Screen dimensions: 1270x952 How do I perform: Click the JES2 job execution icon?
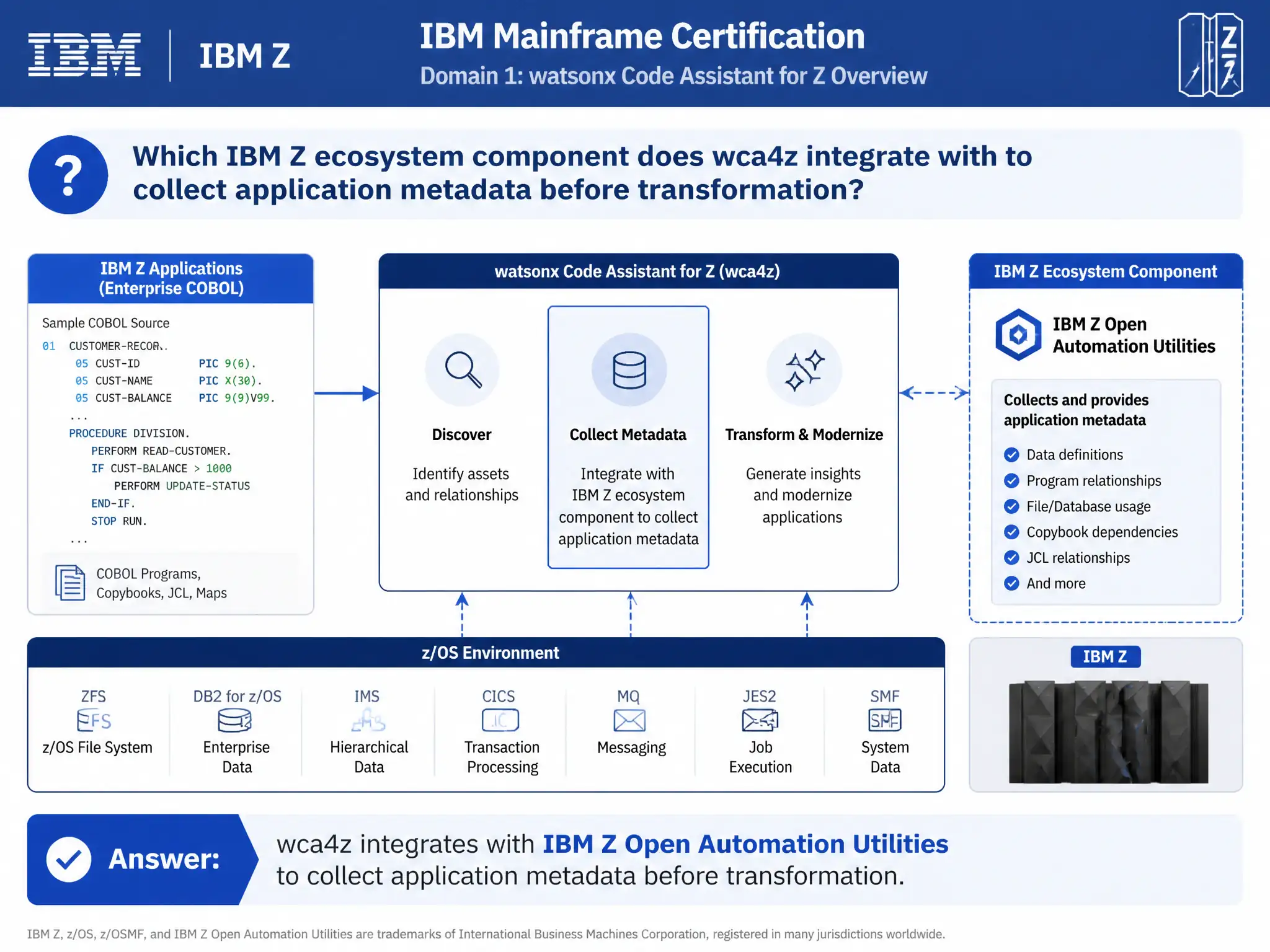[x=760, y=721]
